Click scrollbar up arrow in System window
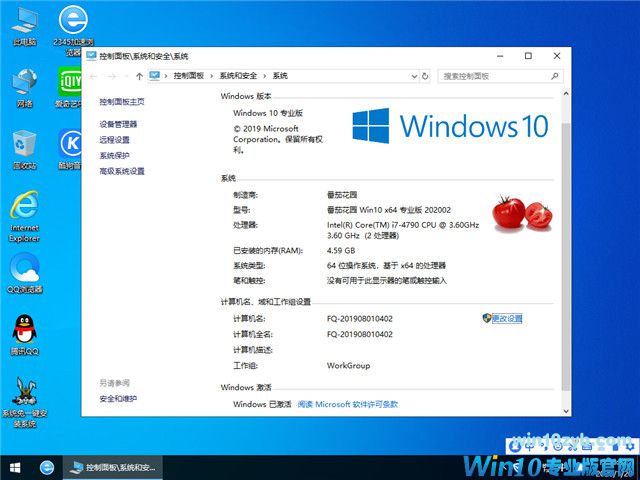640x480 pixels. coord(566,93)
